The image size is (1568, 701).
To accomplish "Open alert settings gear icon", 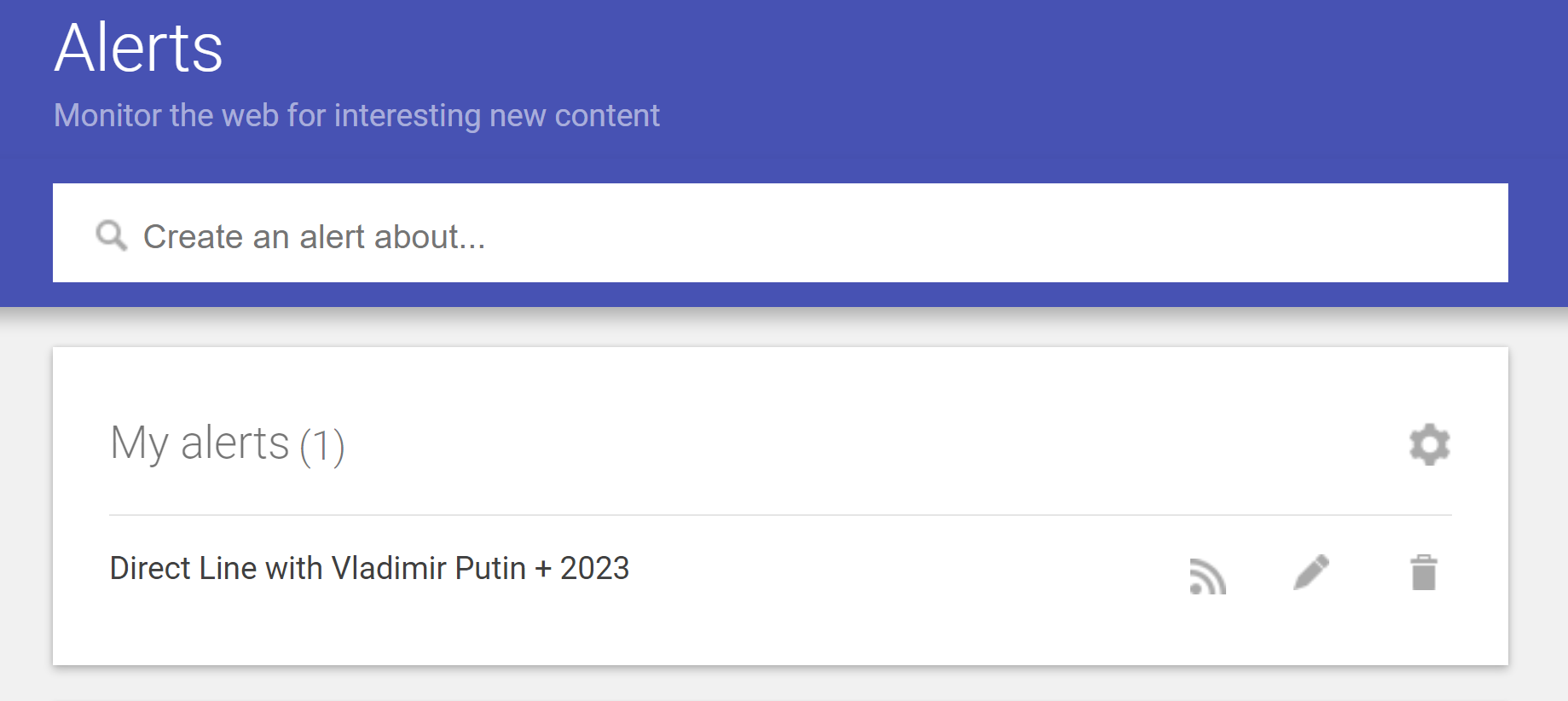I will [x=1429, y=444].
